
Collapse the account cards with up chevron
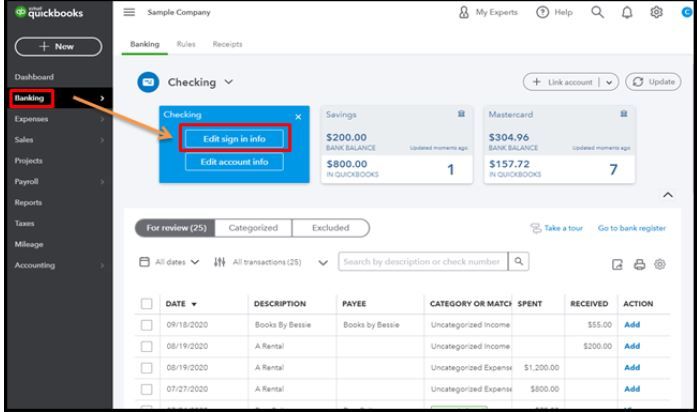tap(668, 195)
